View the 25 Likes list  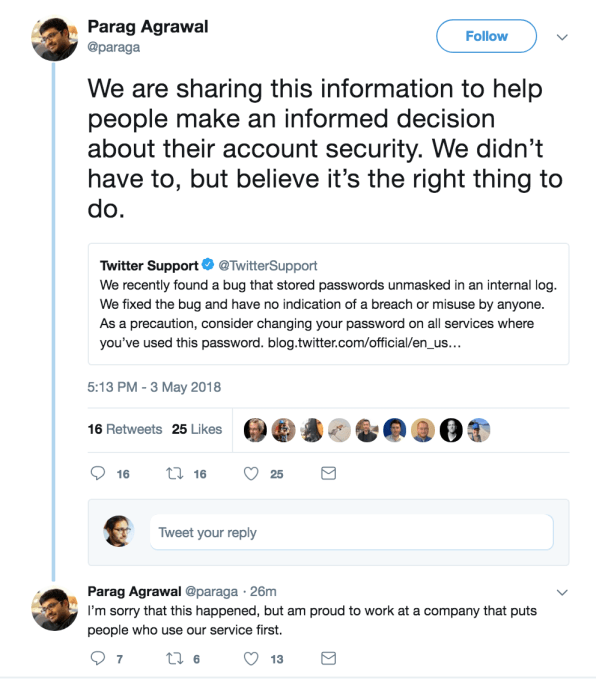[x=197, y=429]
